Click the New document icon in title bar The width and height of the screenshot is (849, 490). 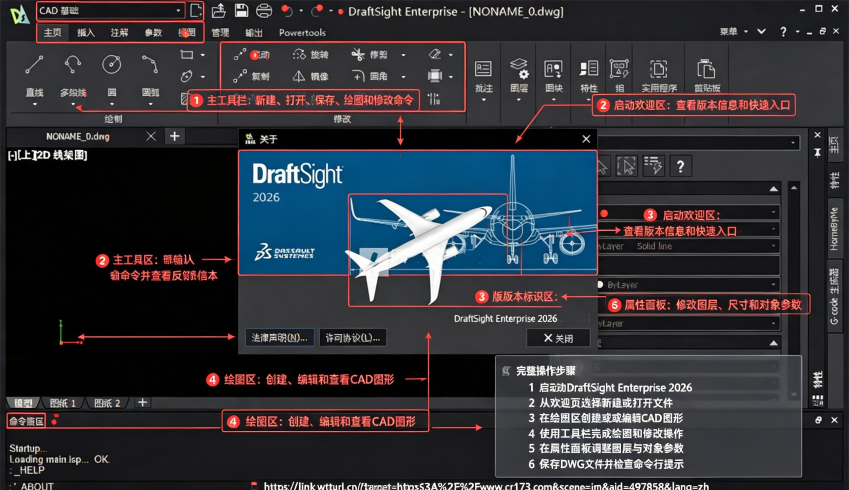pyautogui.click(x=196, y=10)
